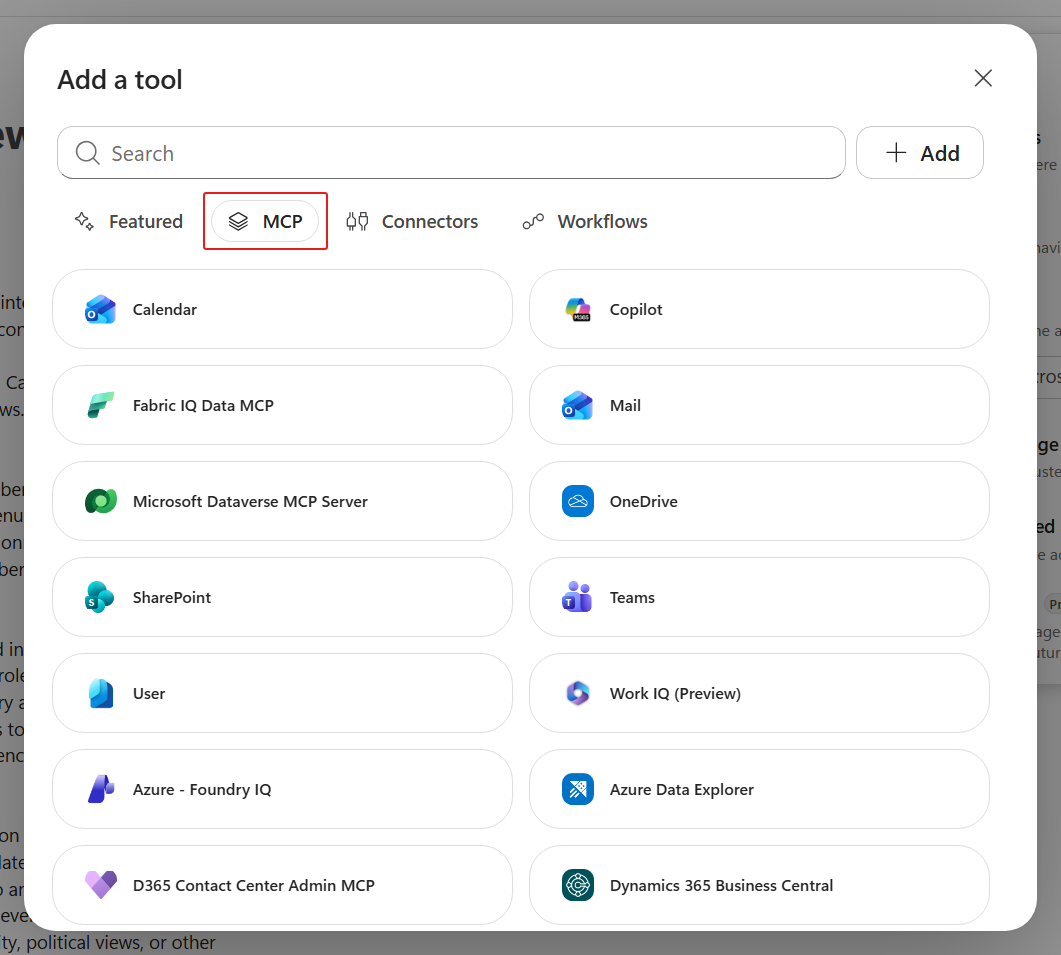Click the layers icon on MCP tab

point(238,221)
